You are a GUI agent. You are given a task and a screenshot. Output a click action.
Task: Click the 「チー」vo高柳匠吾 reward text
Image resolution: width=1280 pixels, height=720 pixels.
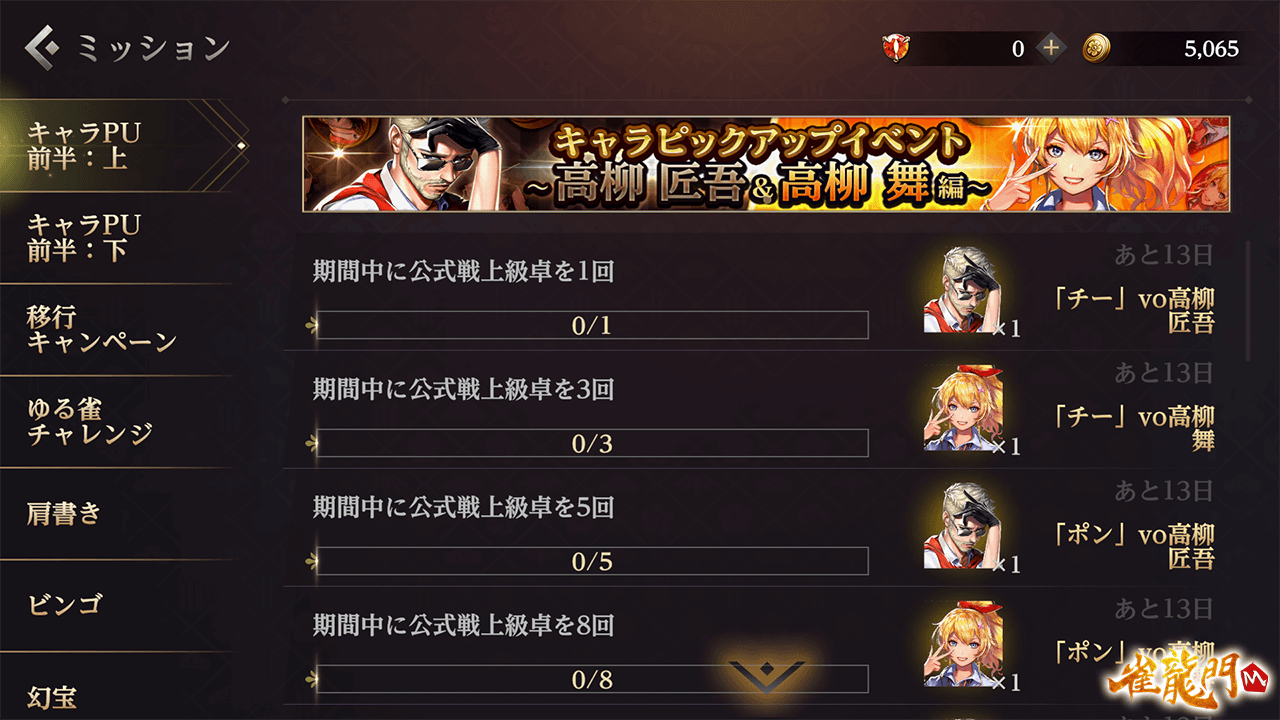tap(1134, 310)
